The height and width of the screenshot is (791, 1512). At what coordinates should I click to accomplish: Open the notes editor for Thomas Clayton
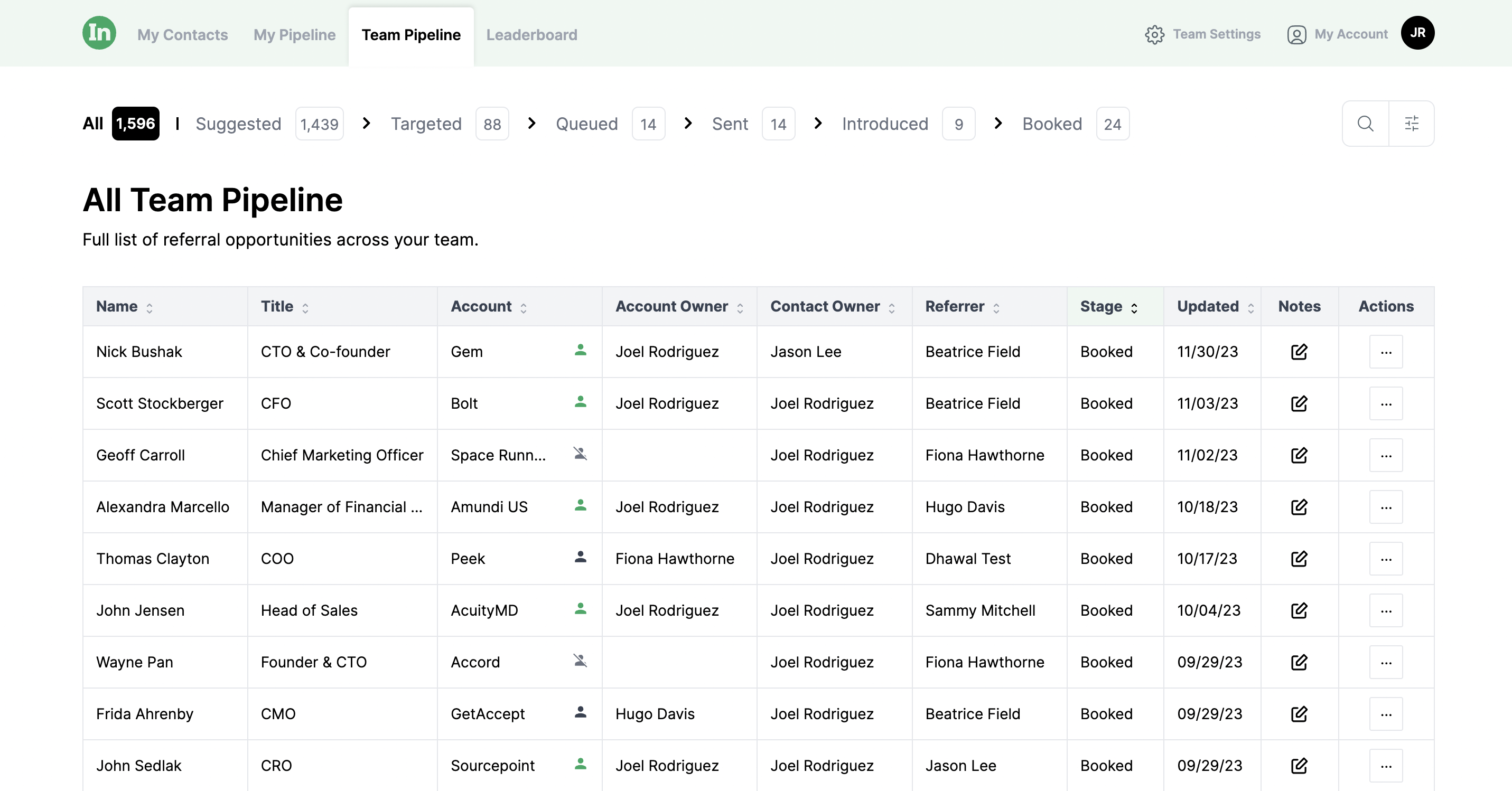(x=1299, y=559)
